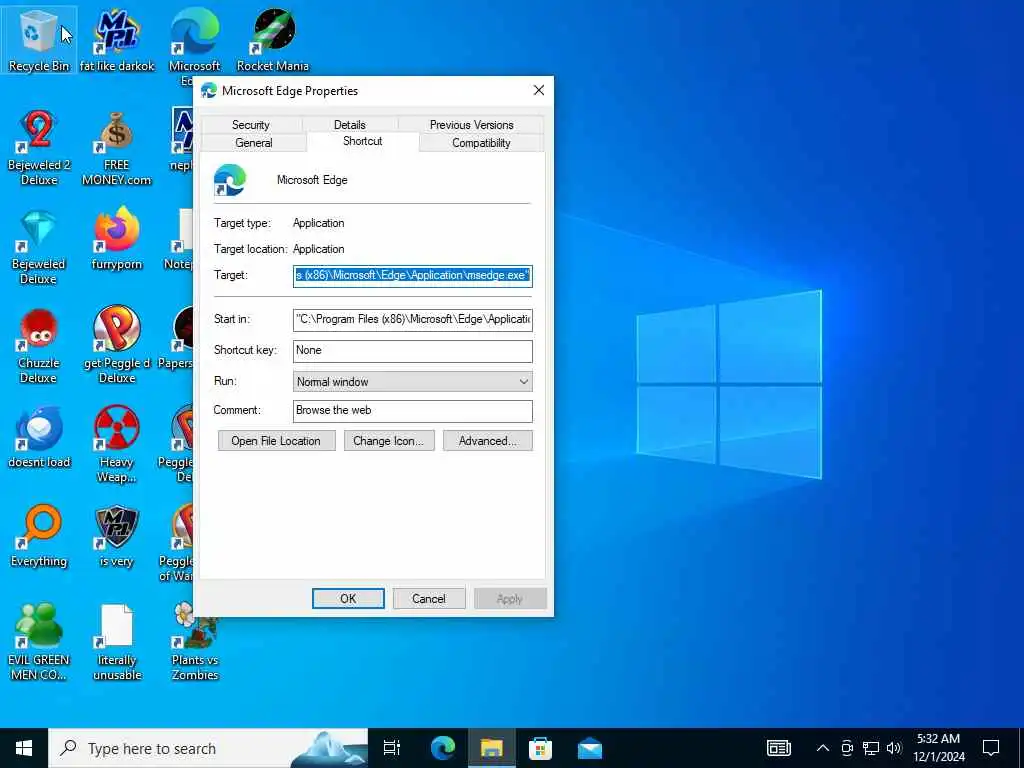Expand the Run 'Normal window' dropdown
Screen dimensions: 1024x768
coord(413,381)
